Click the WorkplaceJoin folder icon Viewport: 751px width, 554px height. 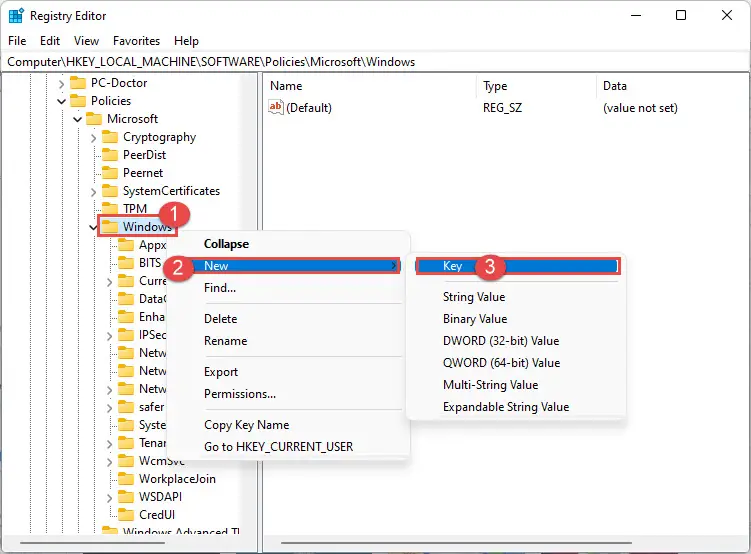point(126,479)
